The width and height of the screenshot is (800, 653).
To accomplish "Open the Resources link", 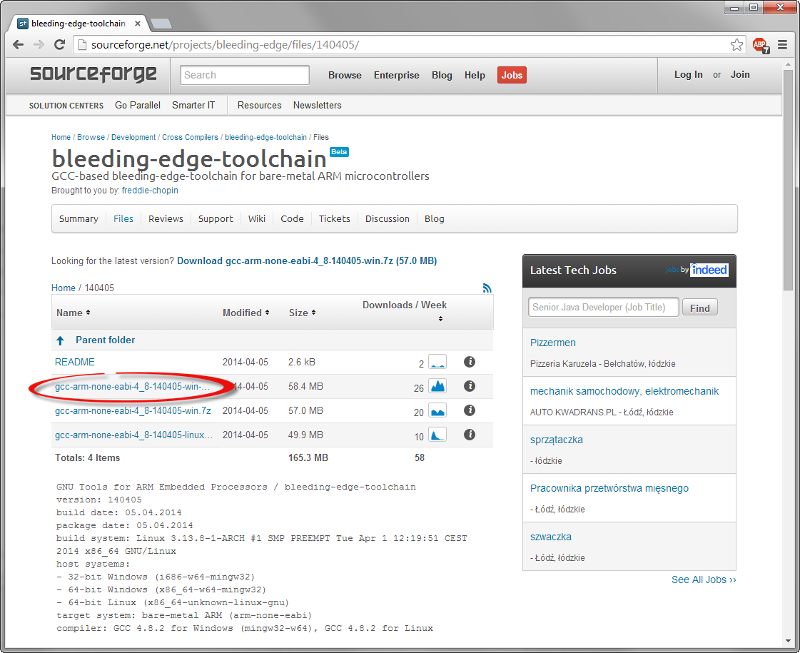I will [259, 105].
